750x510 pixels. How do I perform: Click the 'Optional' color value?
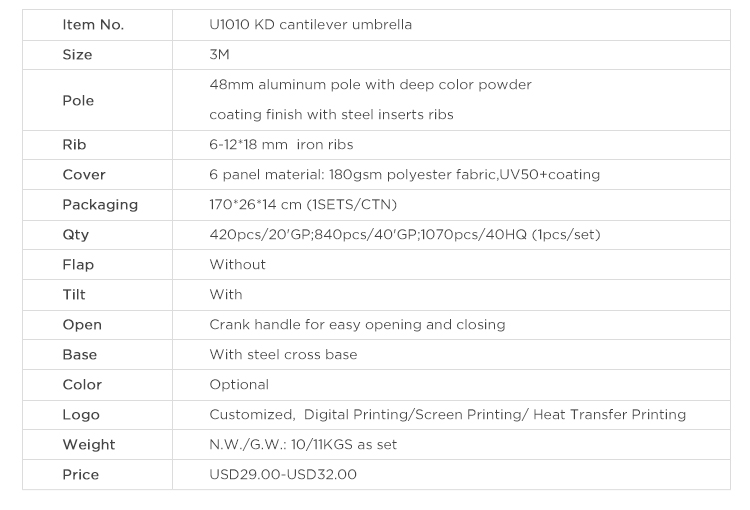coord(239,385)
